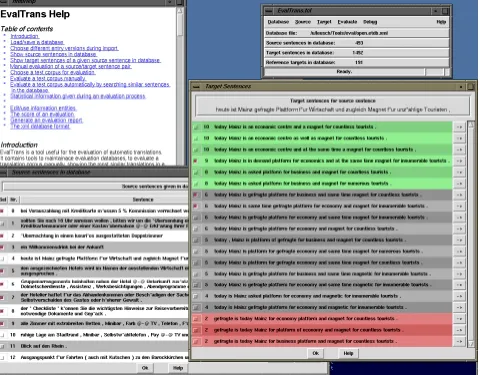The image size is (480, 375).
Task: Open 'Load/save a database' help link
Action: (37, 42)
